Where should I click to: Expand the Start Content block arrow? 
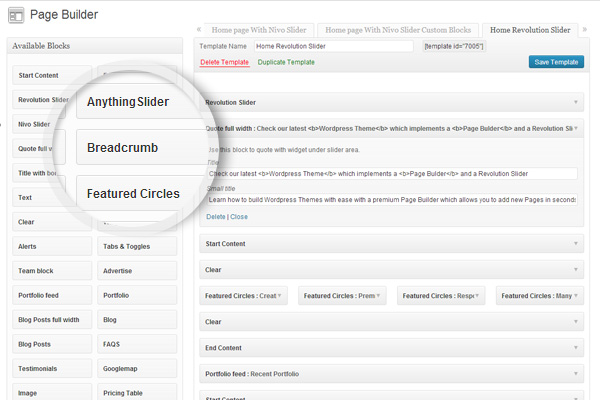click(x=576, y=243)
